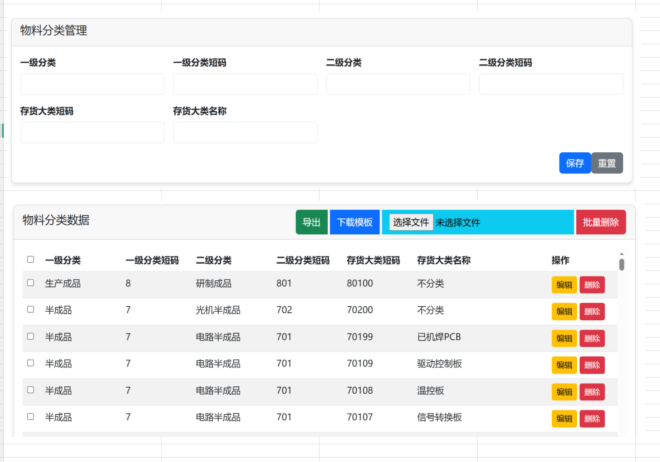Click the gray 重置 reset button
This screenshot has width=660, height=462.
pyautogui.click(x=607, y=163)
